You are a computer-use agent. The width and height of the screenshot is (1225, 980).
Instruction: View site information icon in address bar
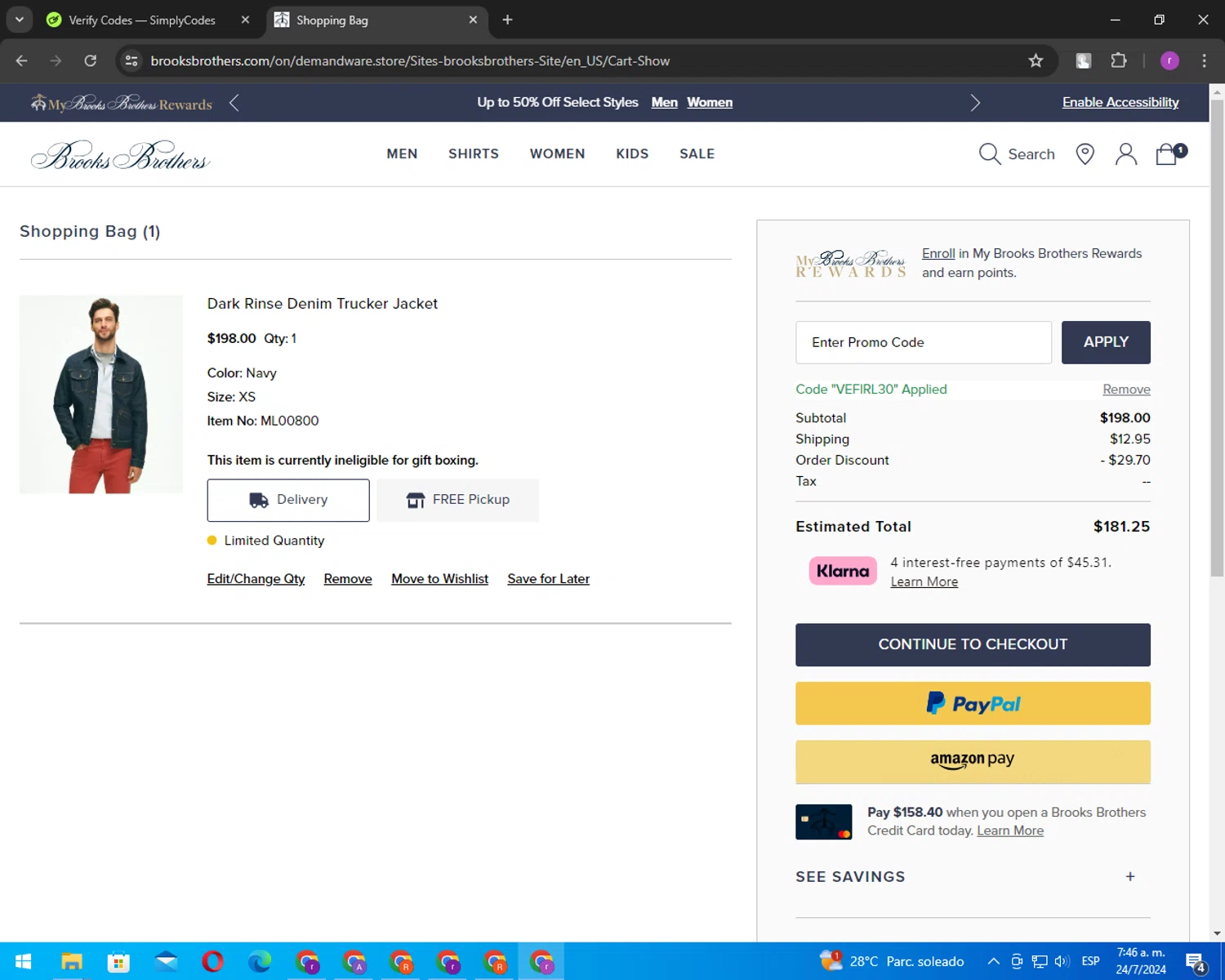131,60
